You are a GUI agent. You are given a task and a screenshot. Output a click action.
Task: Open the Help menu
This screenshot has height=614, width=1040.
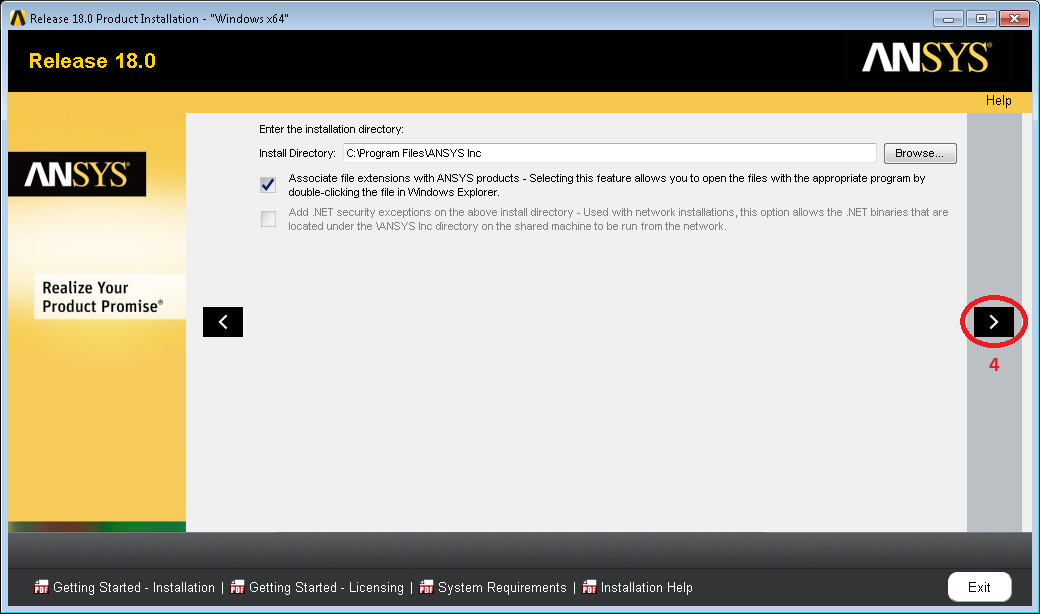(998, 100)
